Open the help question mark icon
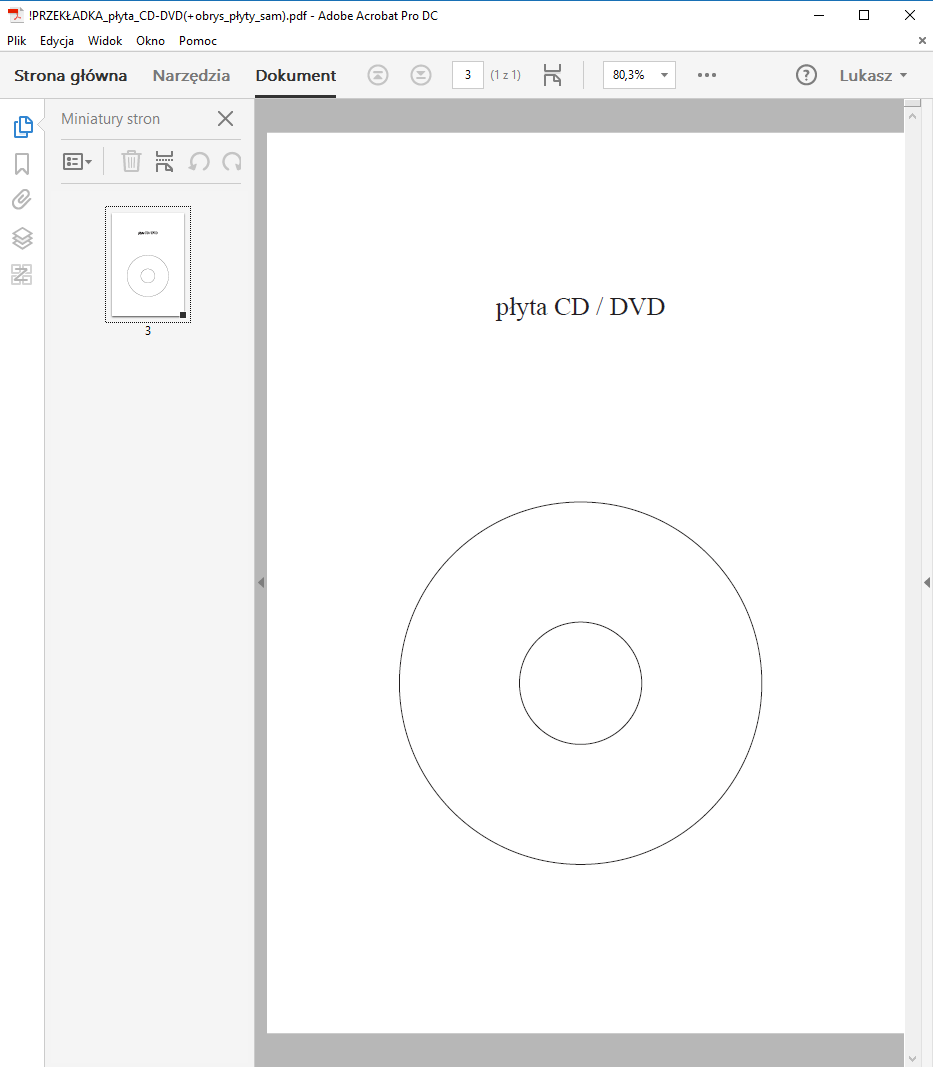The height and width of the screenshot is (1067, 933). click(806, 75)
